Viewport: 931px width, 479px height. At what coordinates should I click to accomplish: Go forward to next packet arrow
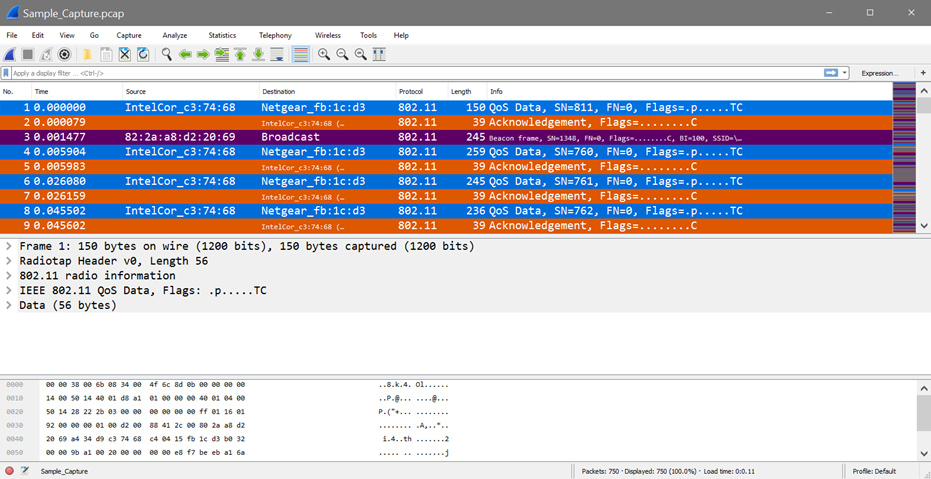point(203,55)
